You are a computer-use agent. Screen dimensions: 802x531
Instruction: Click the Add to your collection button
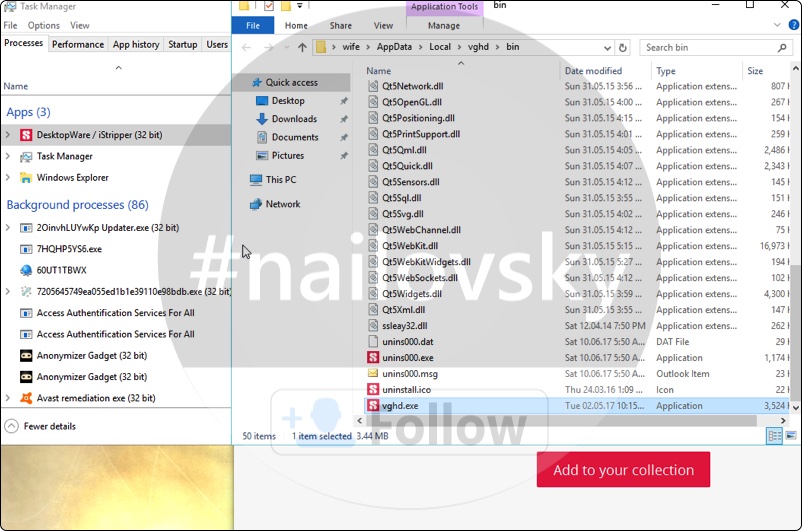pyautogui.click(x=623, y=470)
